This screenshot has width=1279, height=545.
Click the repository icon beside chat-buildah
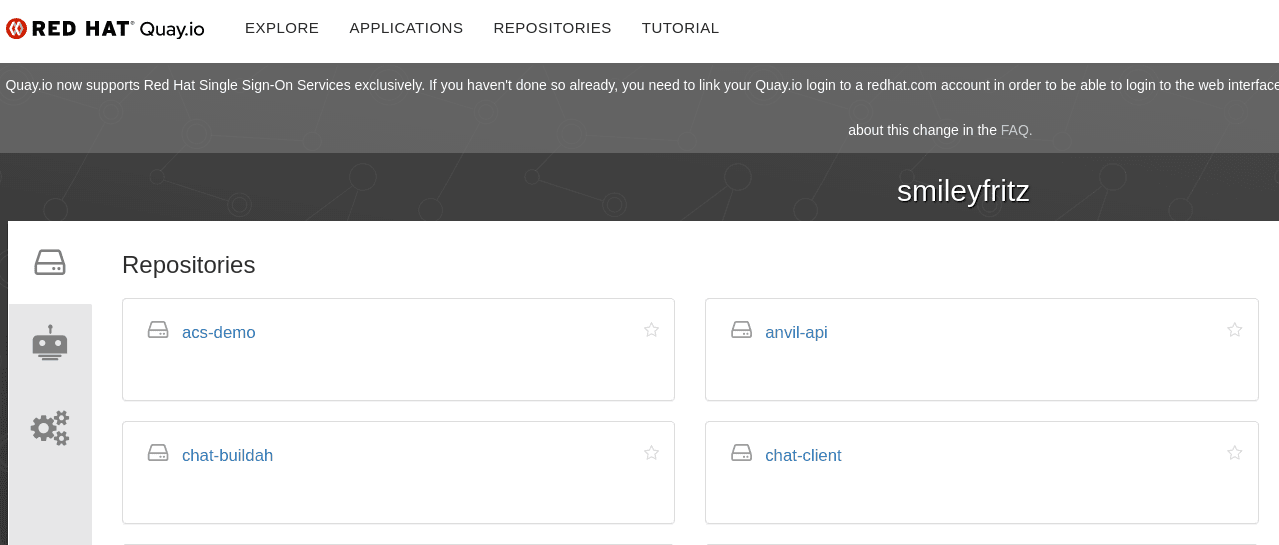158,453
